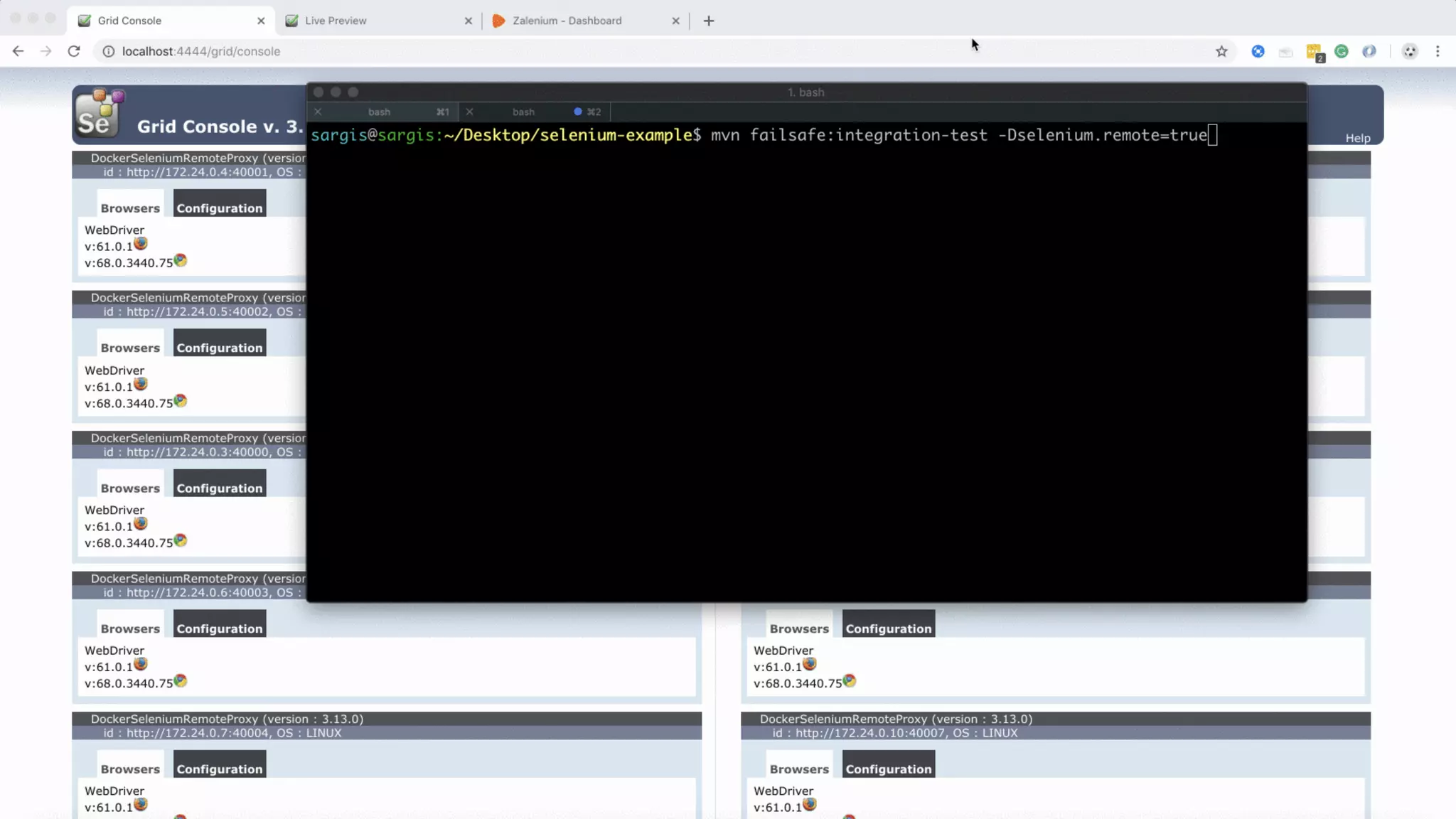Click the green circular extension icon
The width and height of the screenshot is (1456, 819).
click(1342, 51)
